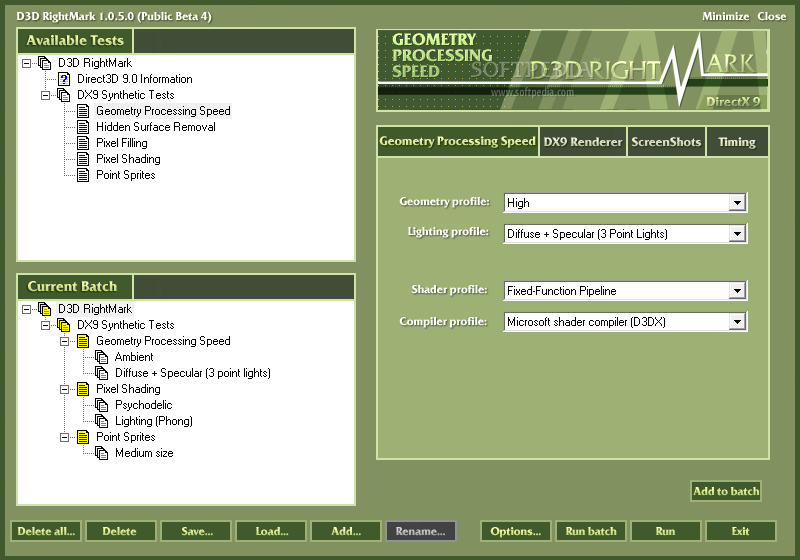Click the Delete button
Viewport: 800px width, 560px height.
[121, 531]
